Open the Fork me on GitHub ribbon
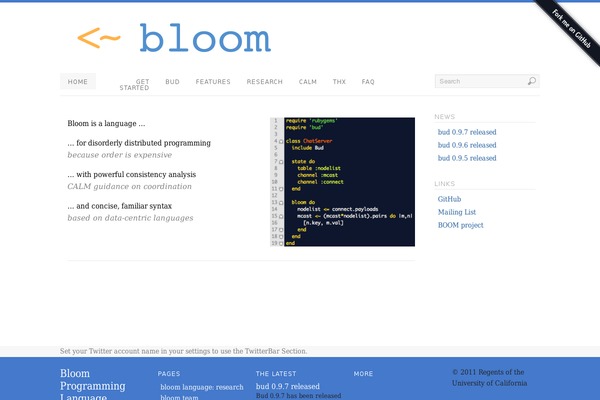The width and height of the screenshot is (600, 400). click(x=571, y=28)
